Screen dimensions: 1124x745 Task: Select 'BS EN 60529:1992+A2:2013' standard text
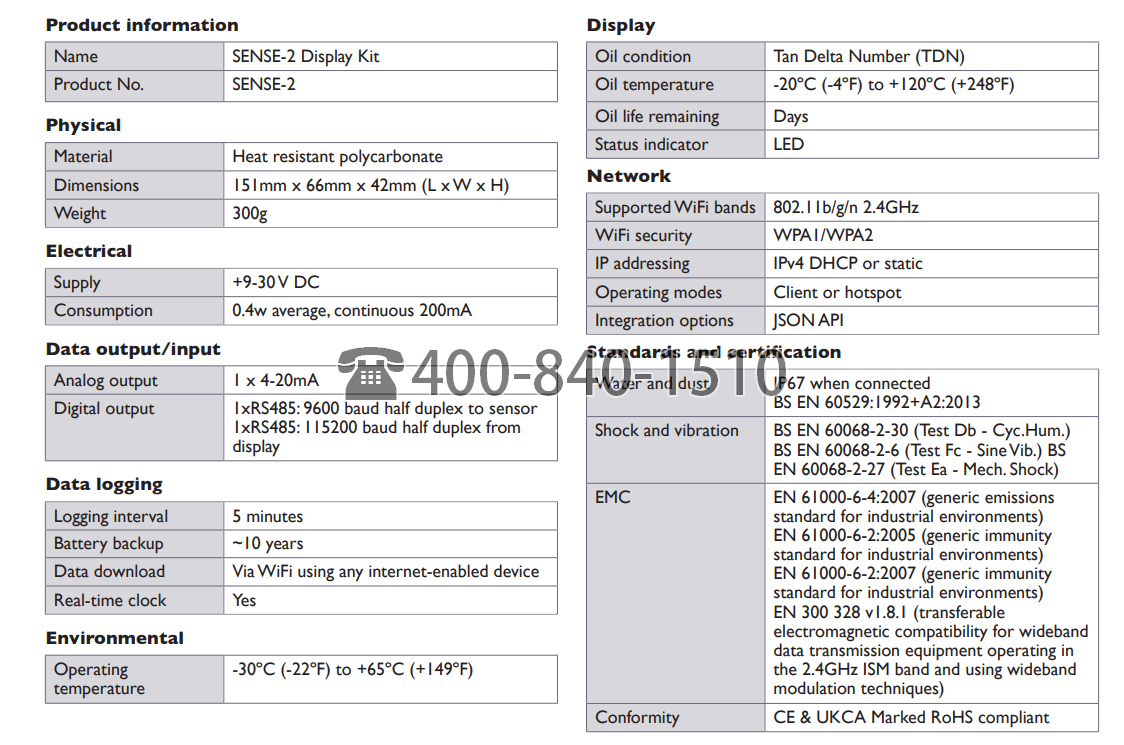point(877,402)
